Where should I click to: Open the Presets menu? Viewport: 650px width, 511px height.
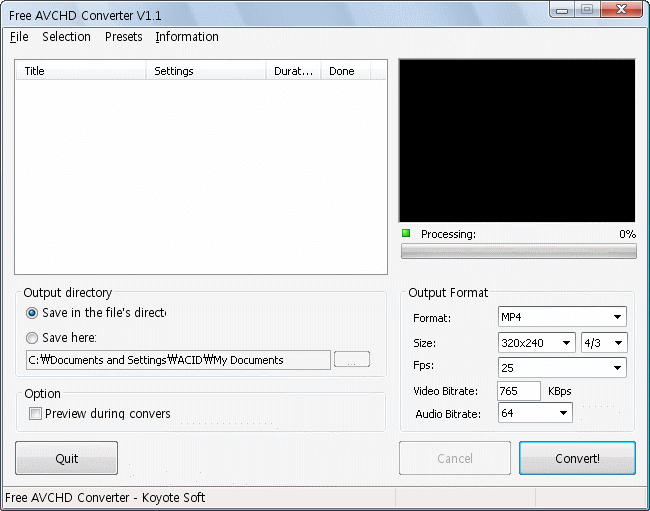tap(124, 37)
